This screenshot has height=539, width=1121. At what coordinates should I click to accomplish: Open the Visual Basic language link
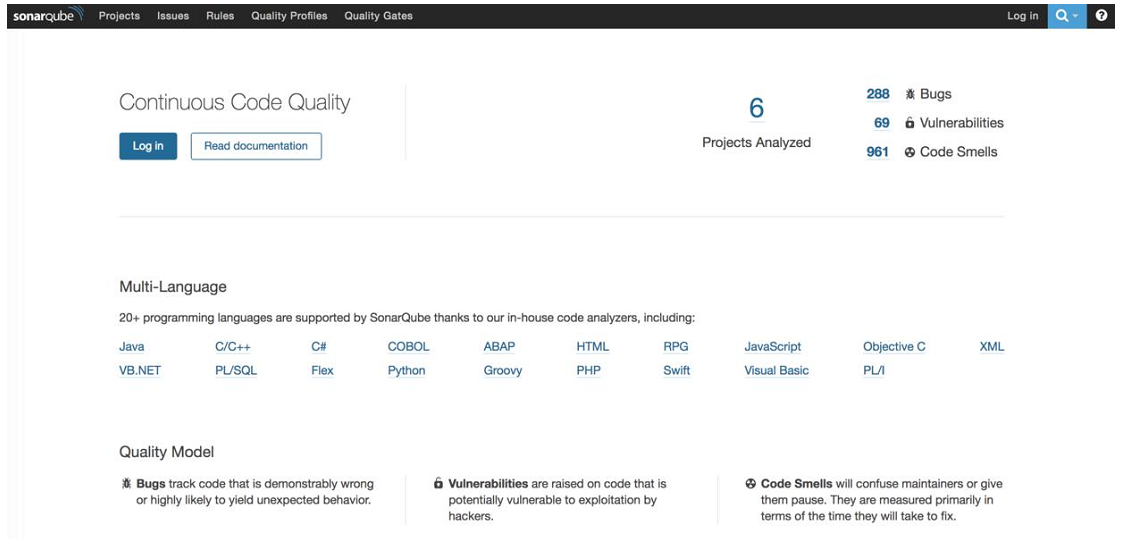pos(776,370)
